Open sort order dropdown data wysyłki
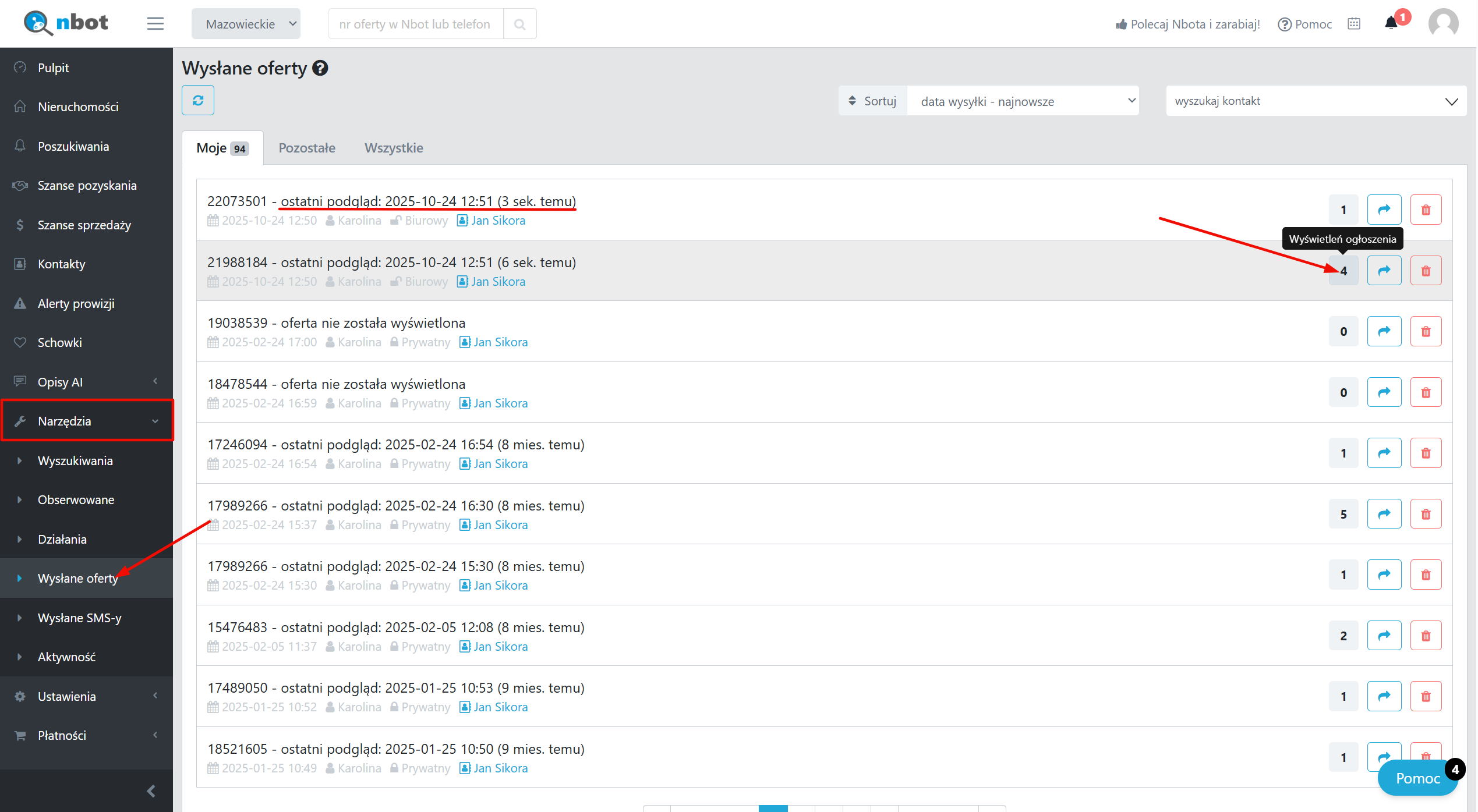The width and height of the screenshot is (1478, 812). point(1023,101)
